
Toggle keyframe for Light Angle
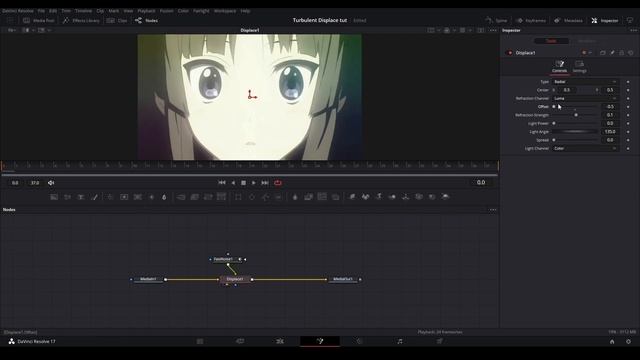[628, 132]
